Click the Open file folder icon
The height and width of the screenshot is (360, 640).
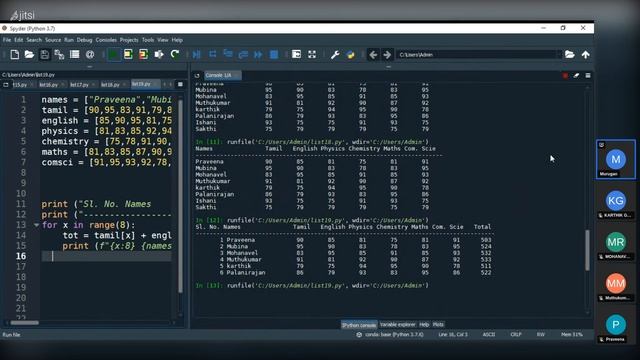click(29, 54)
